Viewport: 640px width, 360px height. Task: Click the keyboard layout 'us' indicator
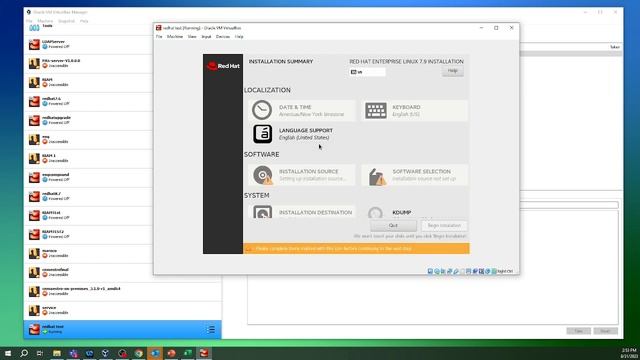tap(367, 72)
